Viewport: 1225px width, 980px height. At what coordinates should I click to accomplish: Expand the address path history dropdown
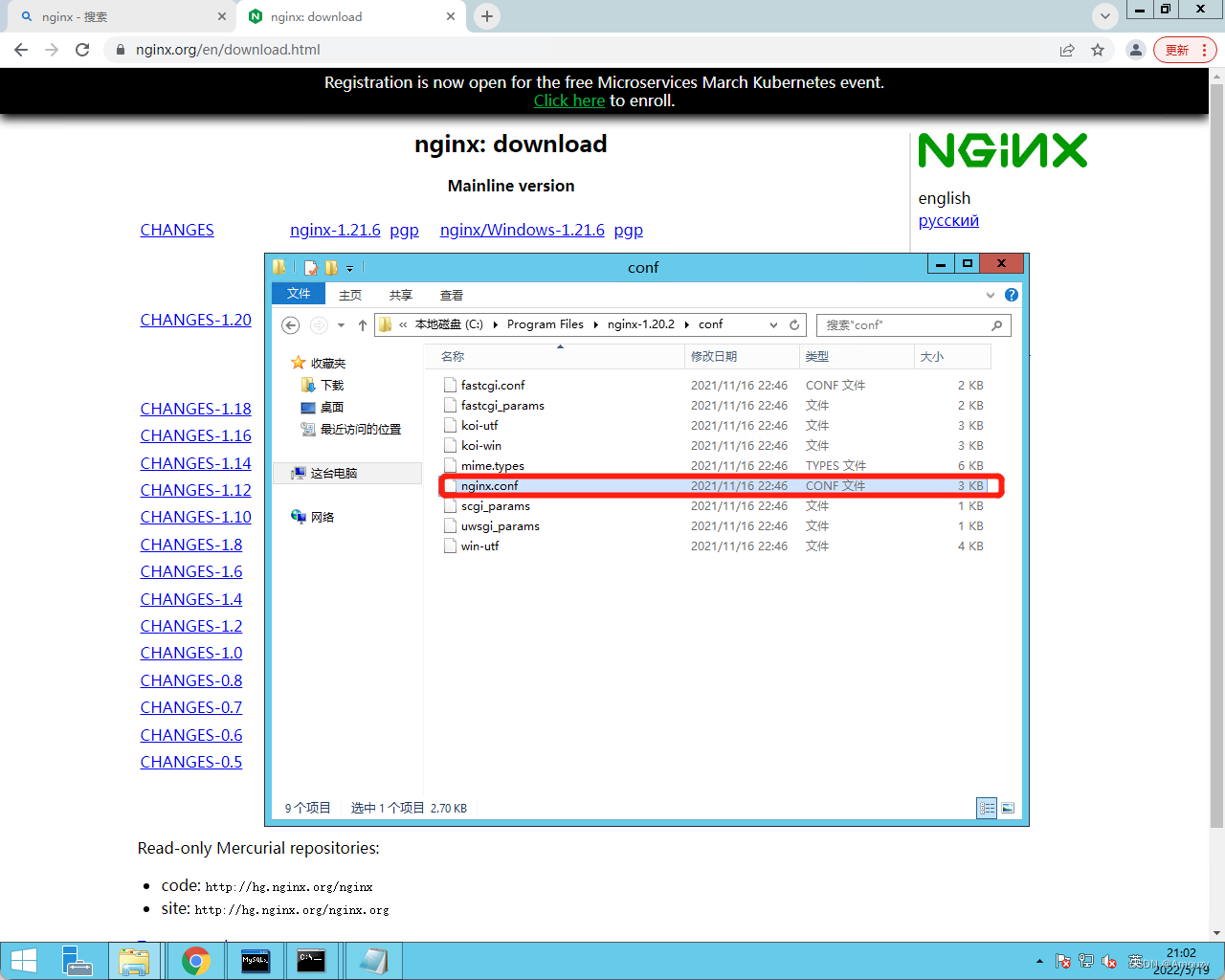773,325
